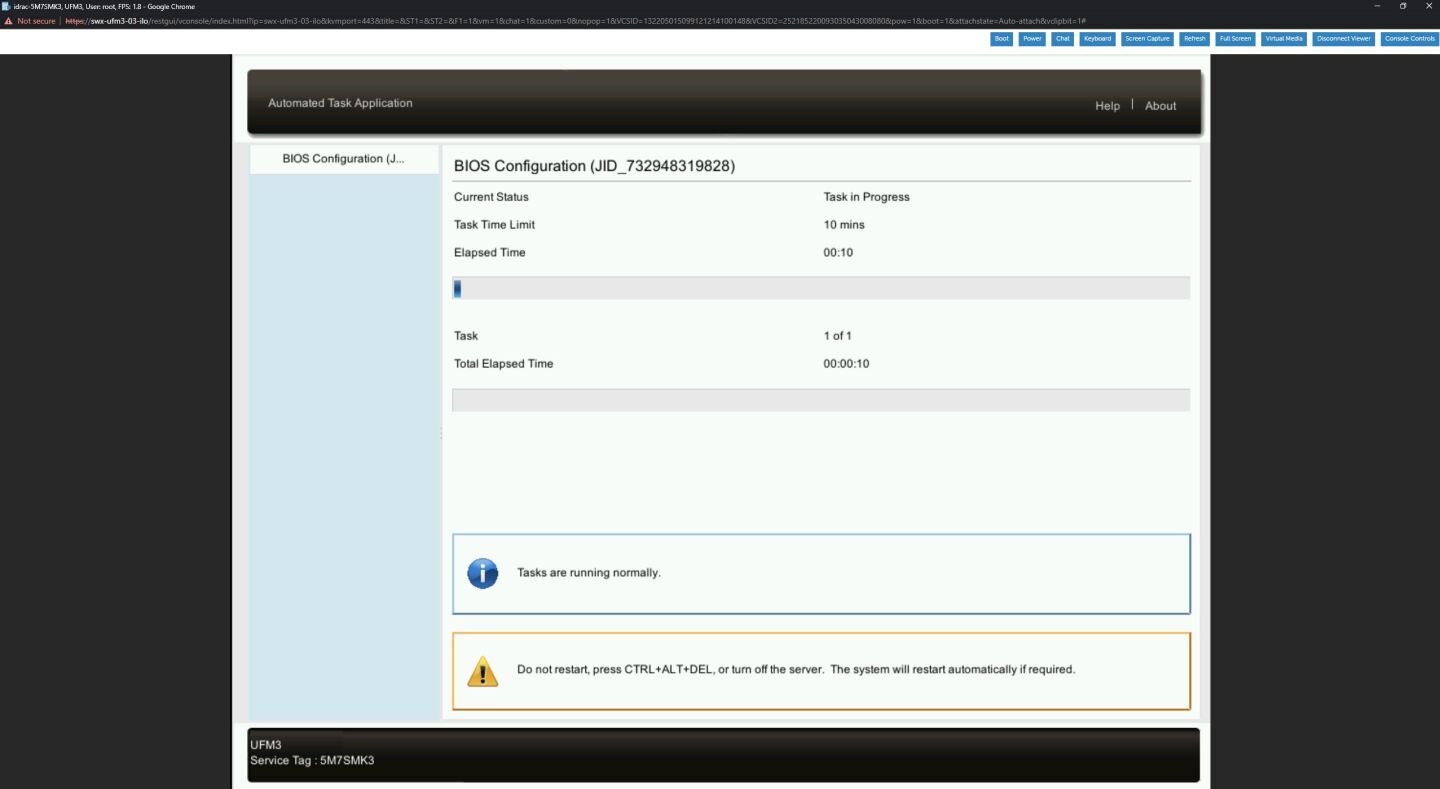Click the blue information icon

[x=483, y=573]
